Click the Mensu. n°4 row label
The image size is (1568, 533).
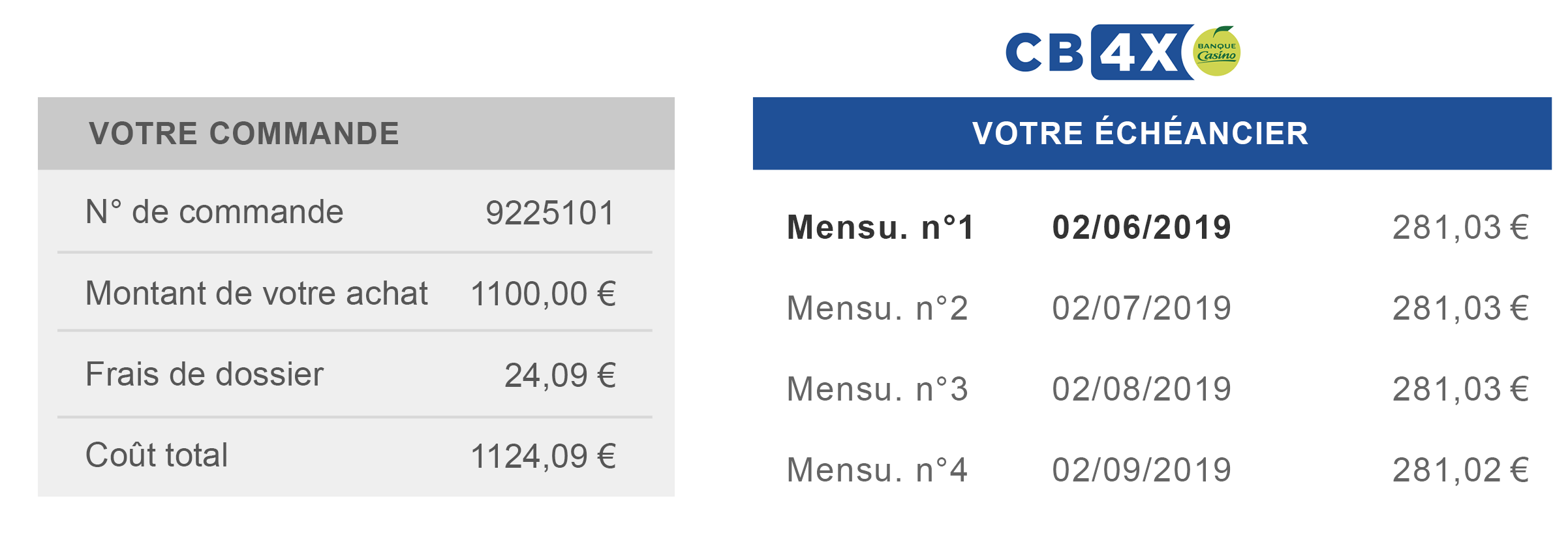[877, 470]
